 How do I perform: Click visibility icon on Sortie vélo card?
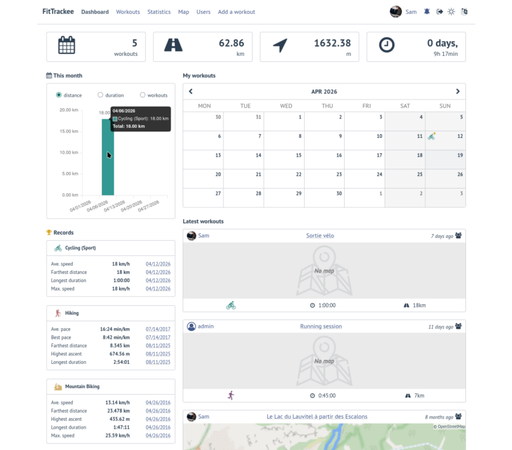(459, 236)
